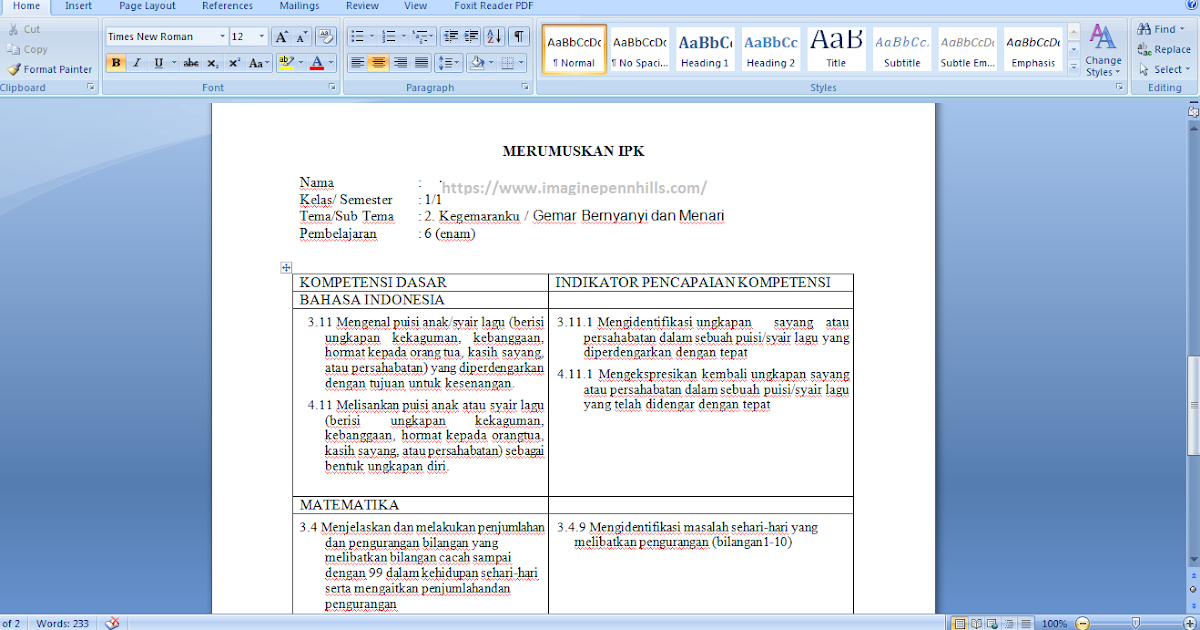The image size is (1200, 630).
Task: Click the shading paint bucket color
Action: 477,63
